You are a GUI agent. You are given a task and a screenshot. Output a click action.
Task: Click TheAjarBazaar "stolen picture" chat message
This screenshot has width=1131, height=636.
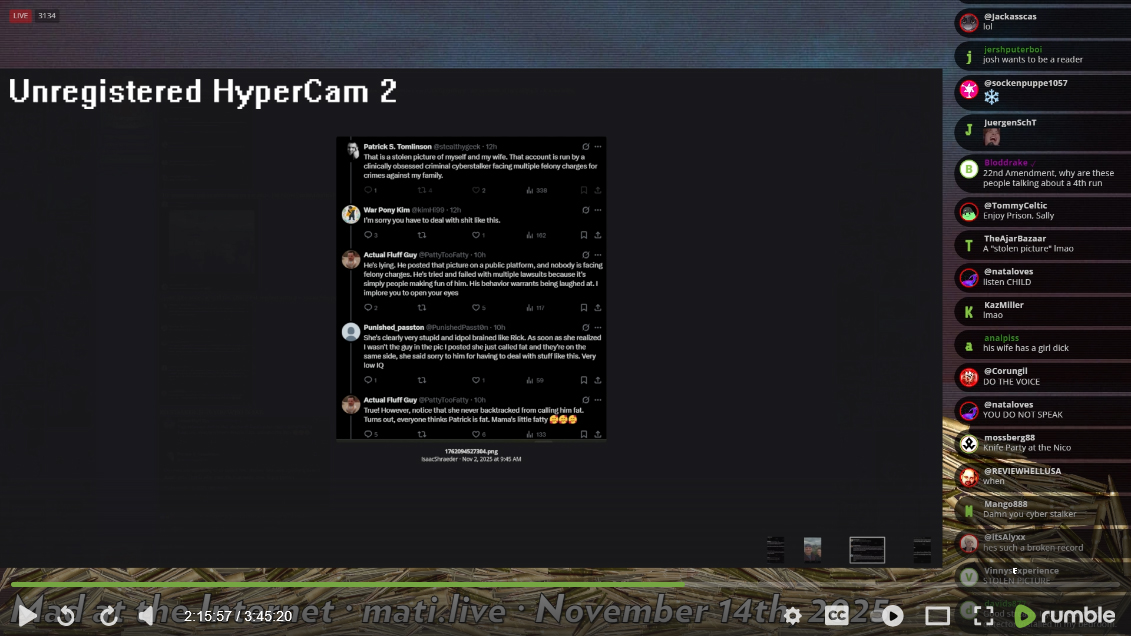tap(1028, 249)
